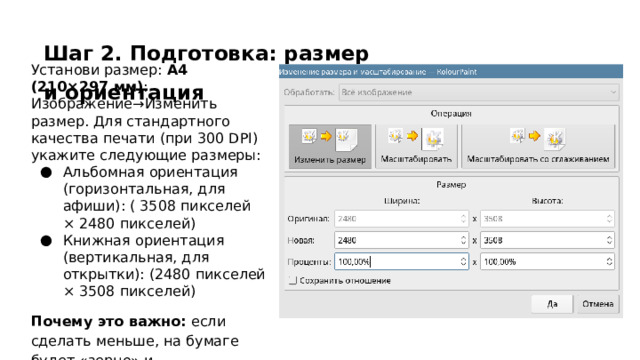Click the Проценты width spinner arrows
This screenshot has height=360, width=640.
pyautogui.click(x=463, y=262)
